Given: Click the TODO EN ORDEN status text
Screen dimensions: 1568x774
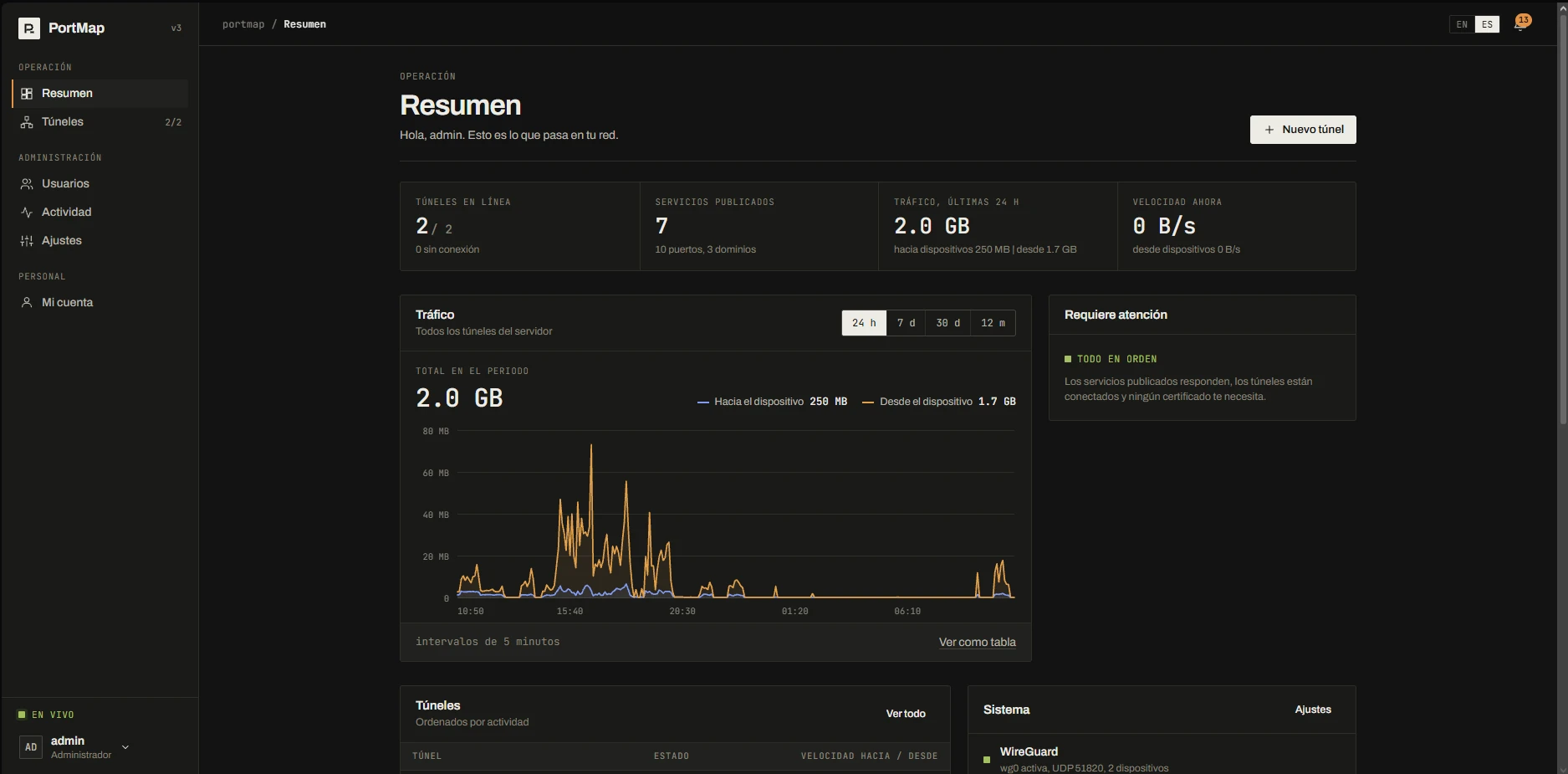Looking at the screenshot, I should coord(1116,359).
